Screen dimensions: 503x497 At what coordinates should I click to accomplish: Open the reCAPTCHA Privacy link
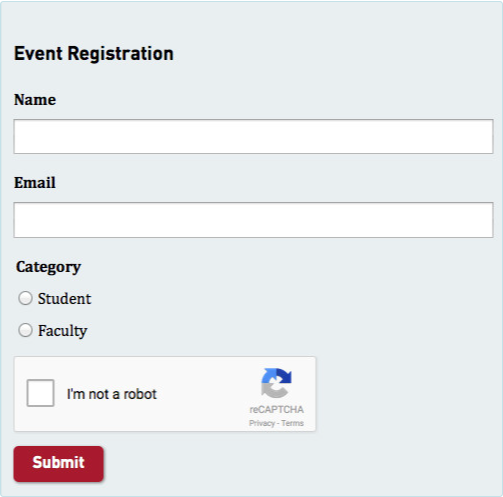click(262, 423)
